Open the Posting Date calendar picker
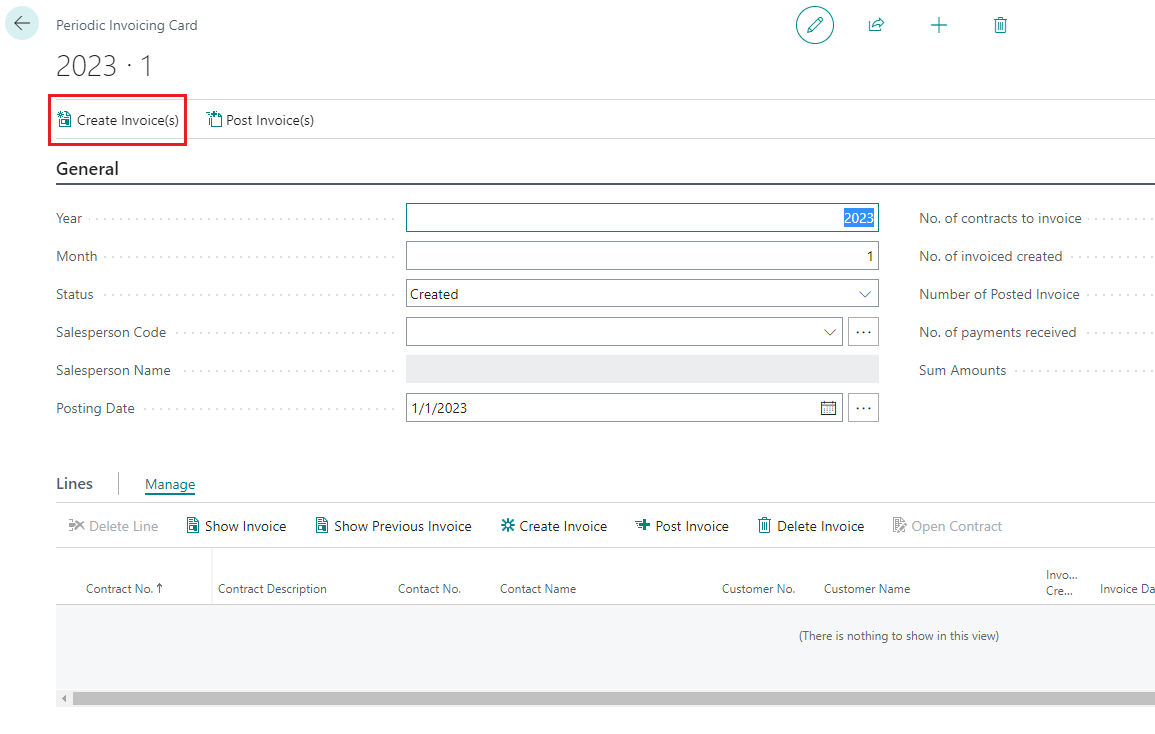Screen dimensions: 1155x734 point(829,408)
